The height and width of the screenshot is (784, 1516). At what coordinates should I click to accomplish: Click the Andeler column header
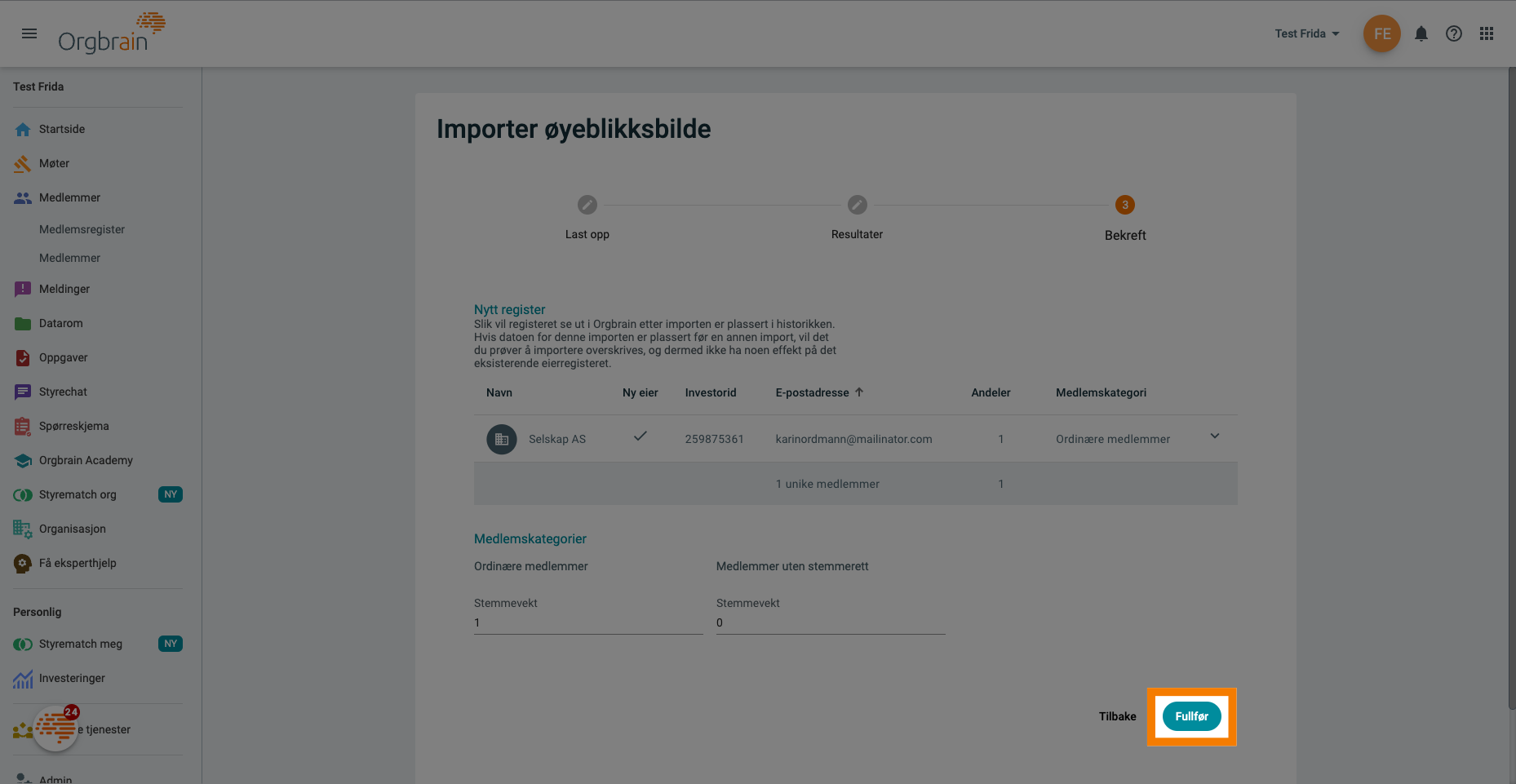pos(991,392)
